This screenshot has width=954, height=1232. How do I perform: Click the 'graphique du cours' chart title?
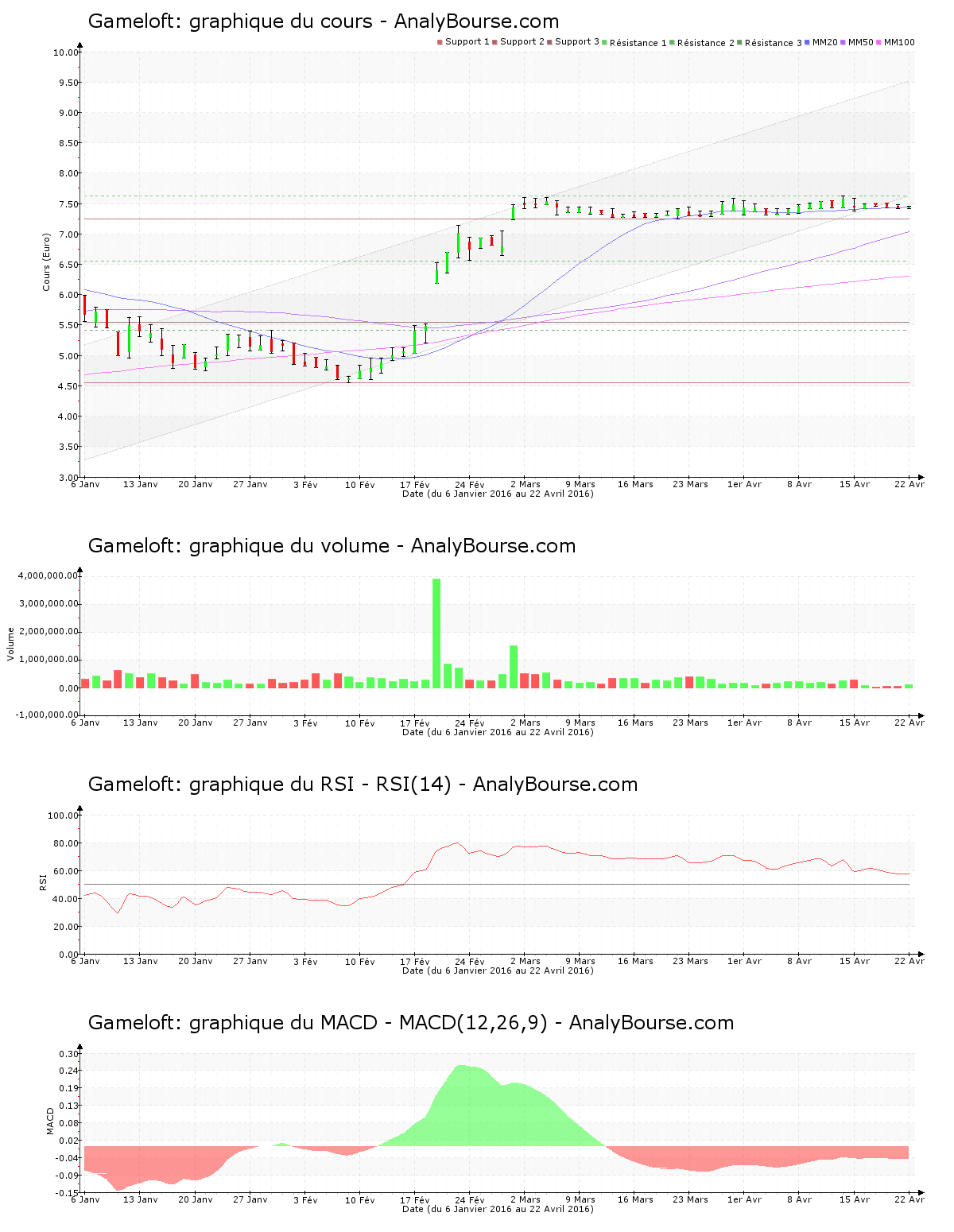324,21
